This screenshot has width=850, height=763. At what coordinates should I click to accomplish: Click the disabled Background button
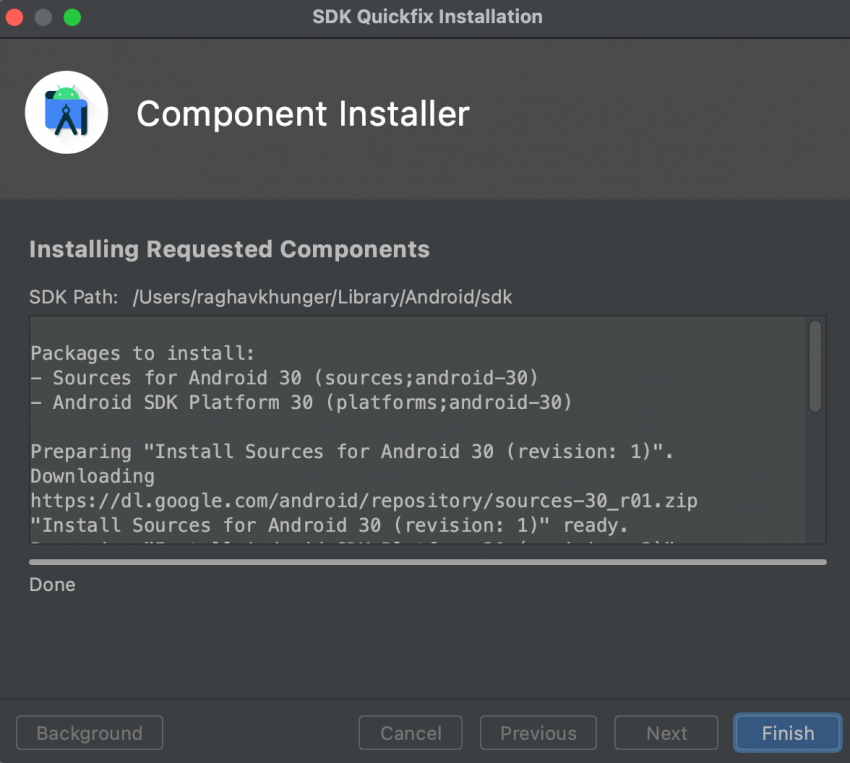tap(89, 733)
